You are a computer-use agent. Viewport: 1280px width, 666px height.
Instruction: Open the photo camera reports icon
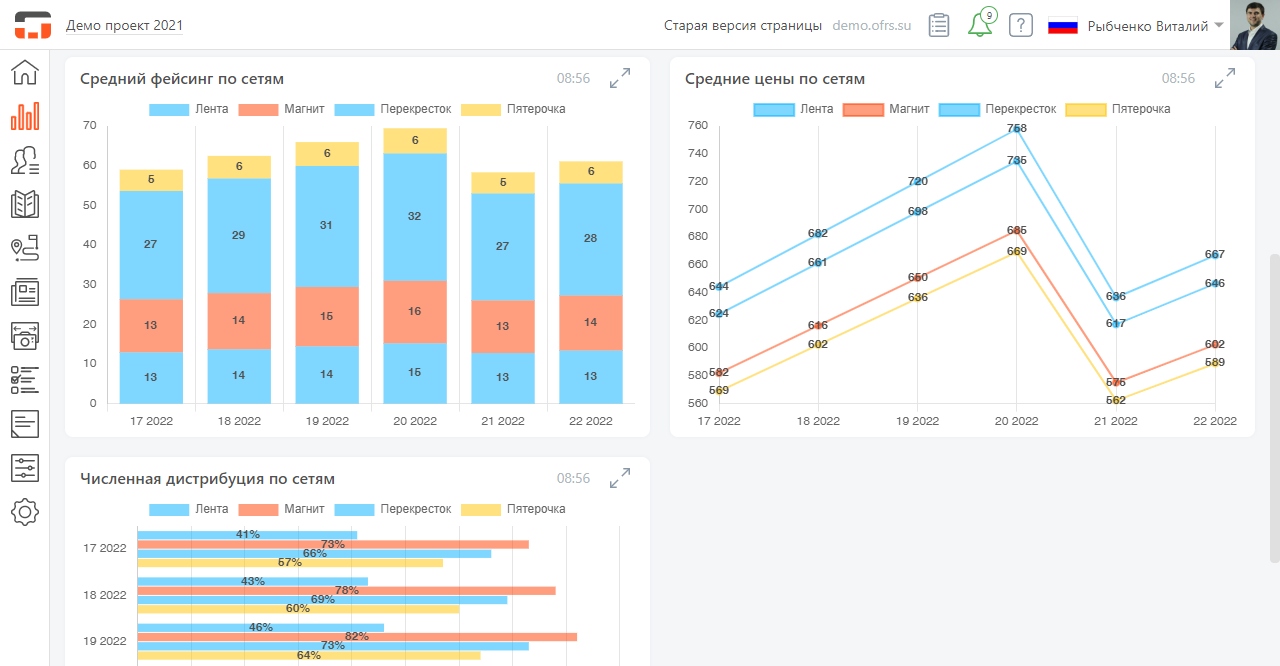pyautogui.click(x=24, y=335)
